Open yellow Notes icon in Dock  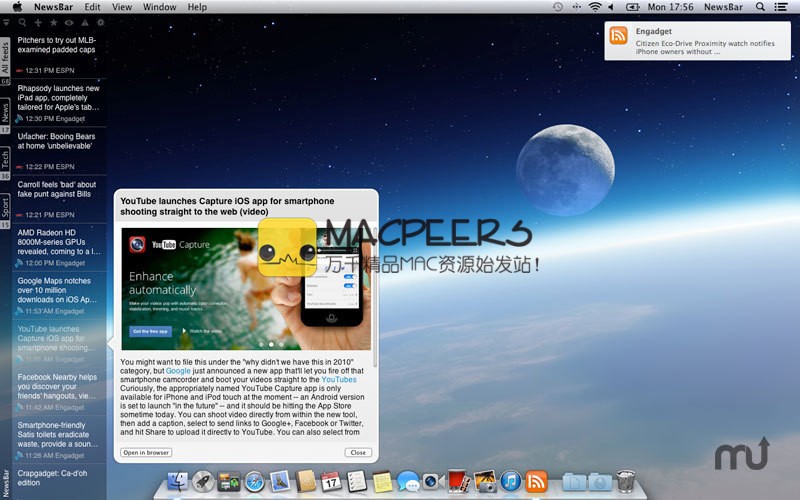point(382,481)
